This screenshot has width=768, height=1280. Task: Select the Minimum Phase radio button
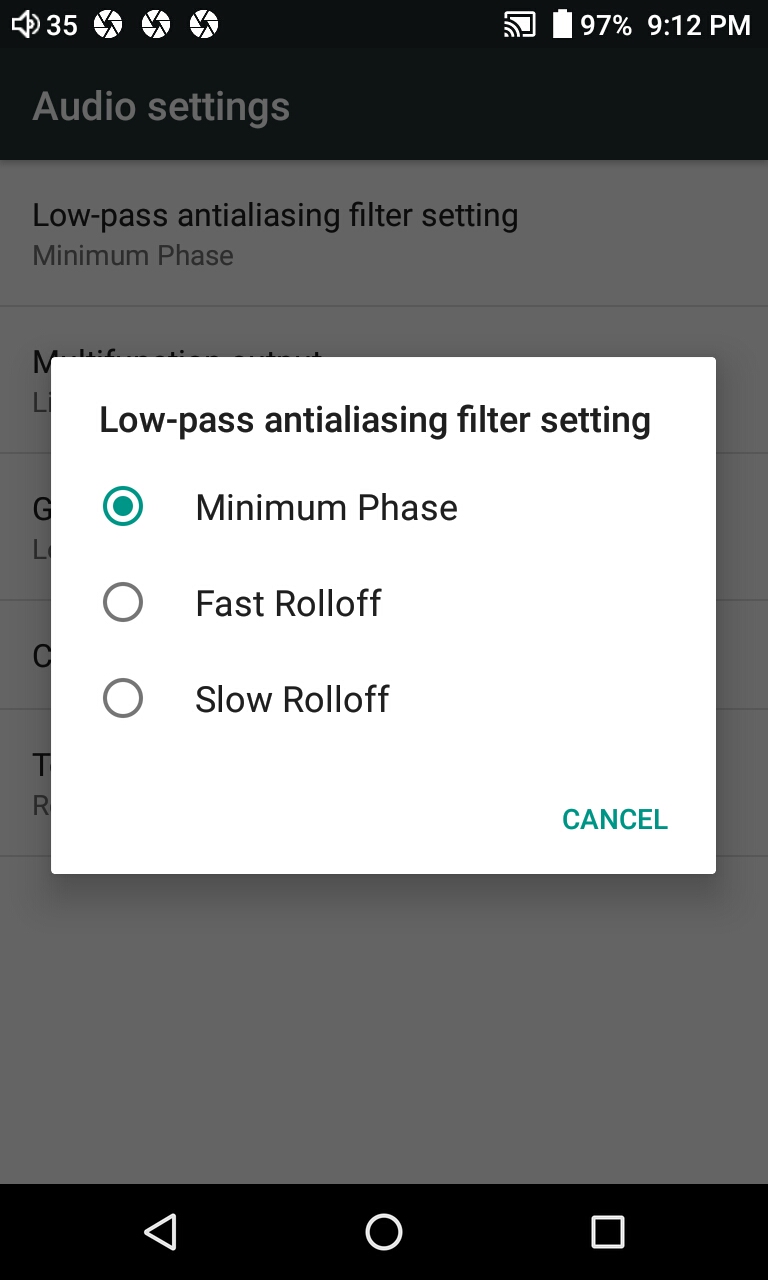coord(123,507)
